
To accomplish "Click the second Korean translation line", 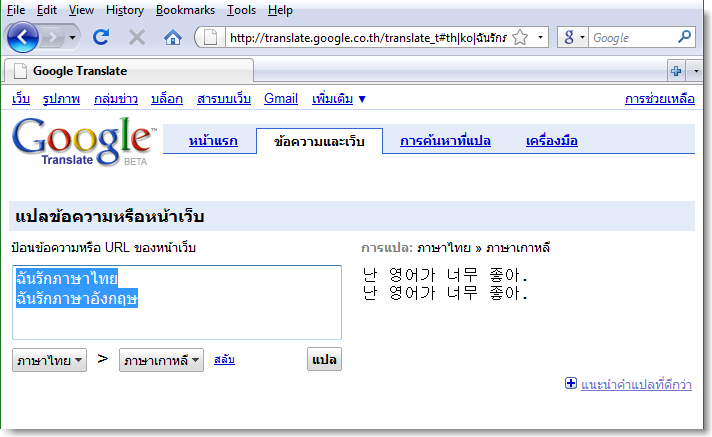I will coord(445,293).
